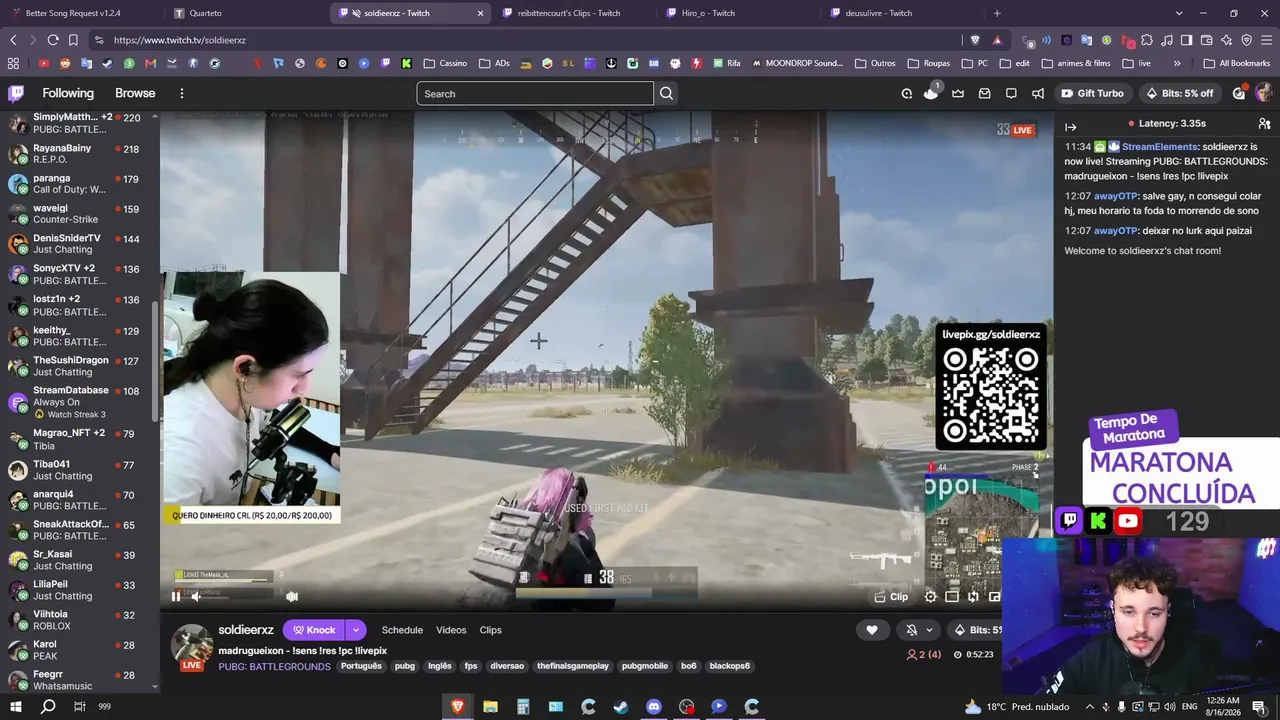1280x720 pixels.
Task: Go to the Twitch home logo
Action: click(16, 93)
